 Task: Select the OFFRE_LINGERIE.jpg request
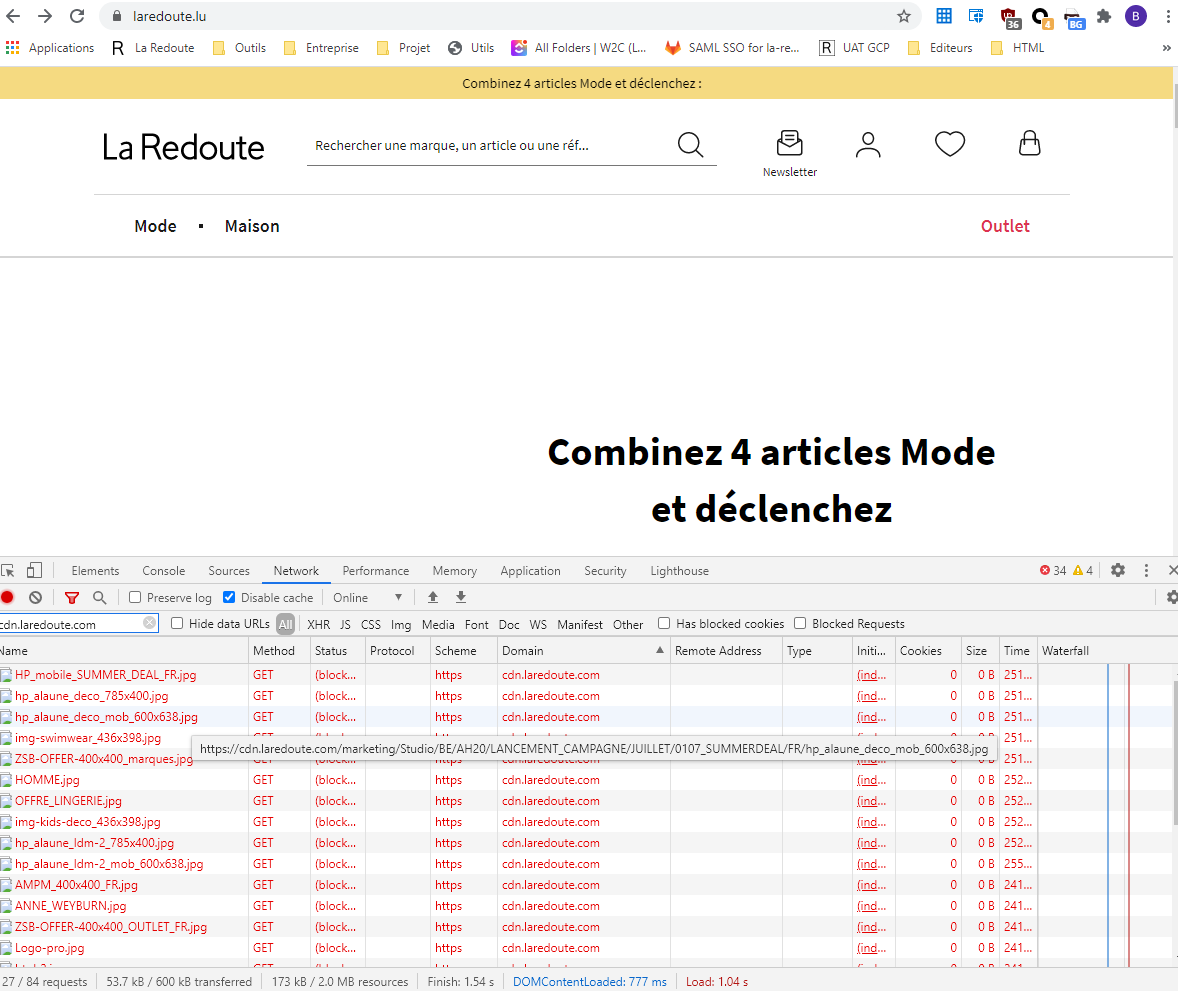click(x=68, y=801)
